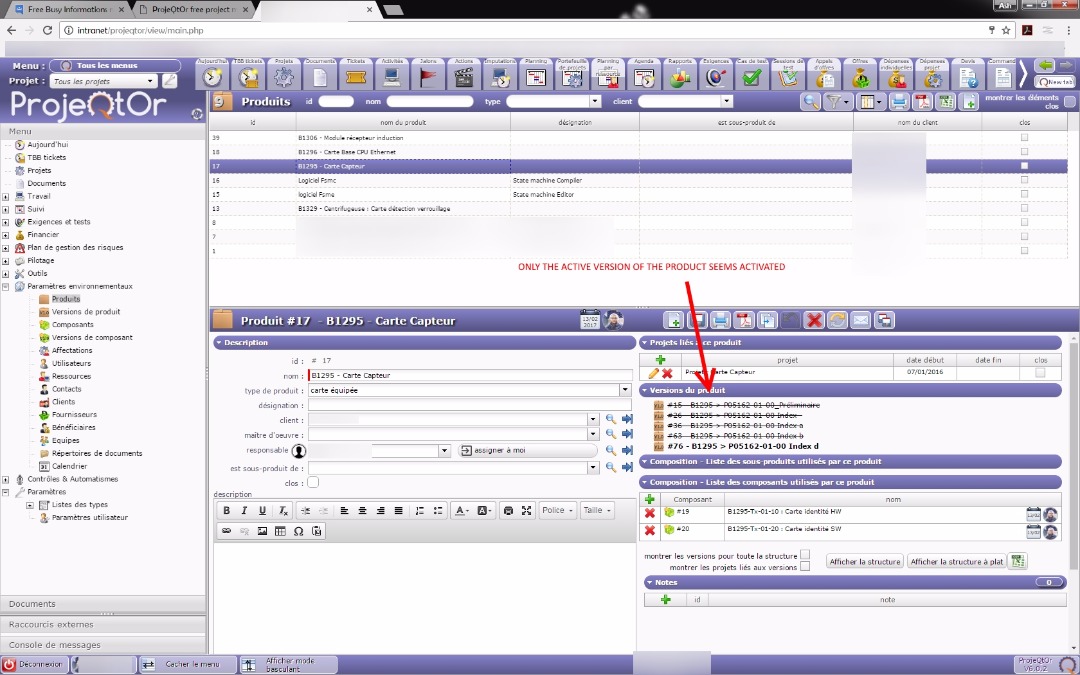Open the Offres money bag icon

coord(860,76)
